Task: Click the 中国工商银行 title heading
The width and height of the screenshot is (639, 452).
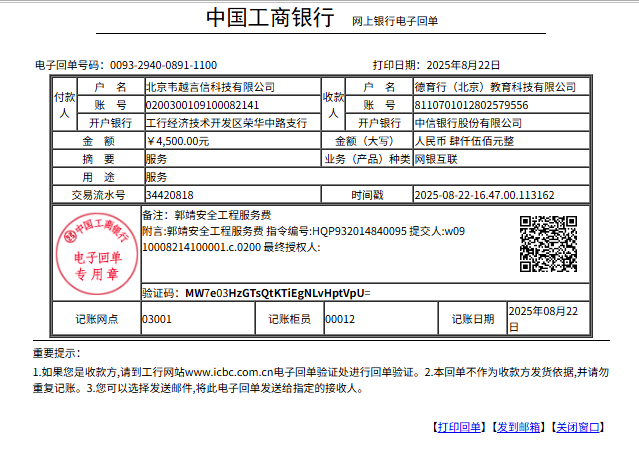Action: (270, 18)
